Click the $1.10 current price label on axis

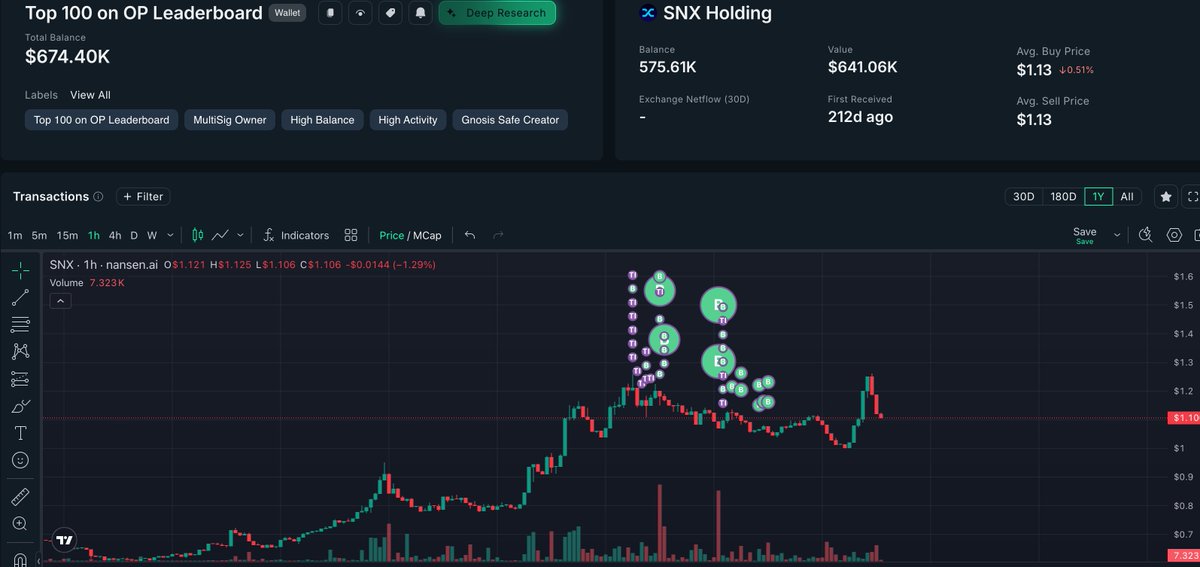1183,417
